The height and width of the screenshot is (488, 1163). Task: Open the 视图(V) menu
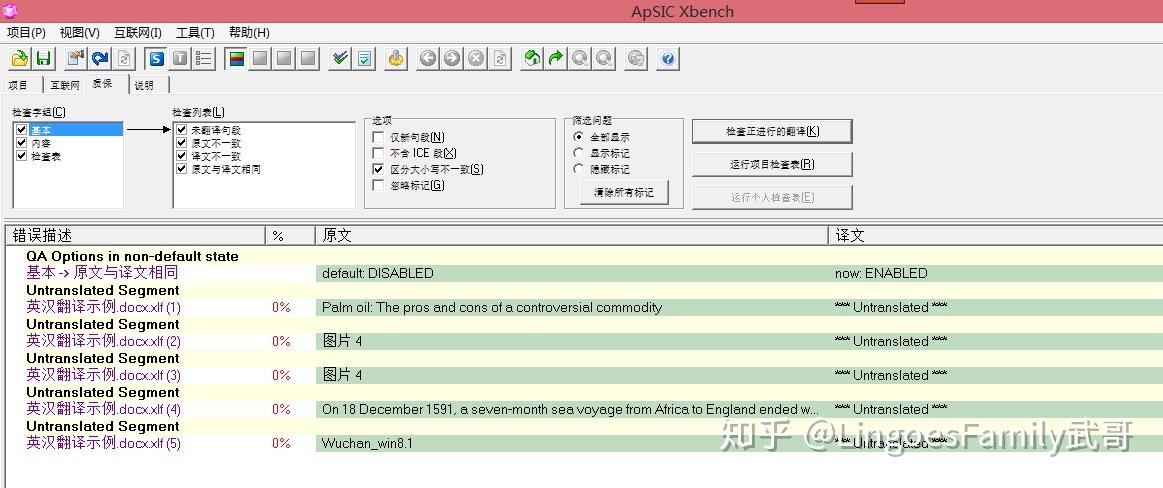pyautogui.click(x=79, y=33)
